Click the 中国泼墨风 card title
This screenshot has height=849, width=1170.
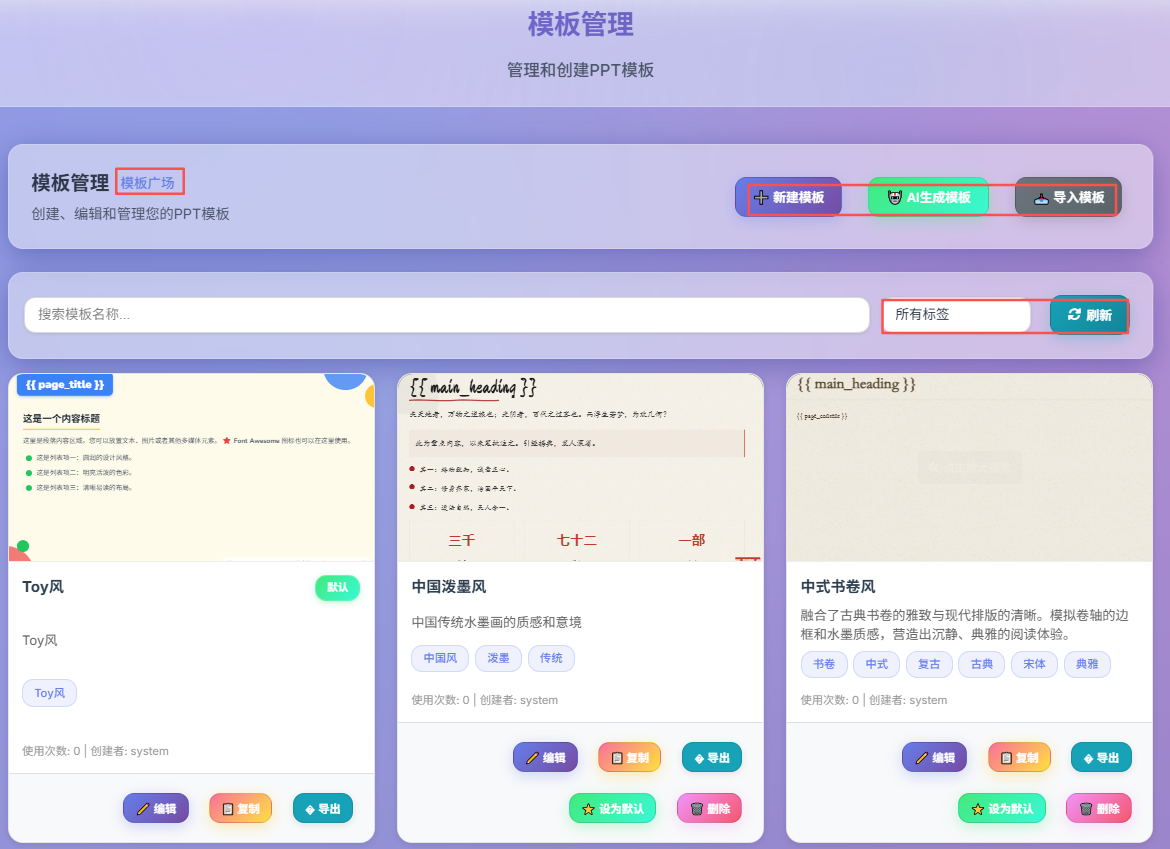[449, 587]
